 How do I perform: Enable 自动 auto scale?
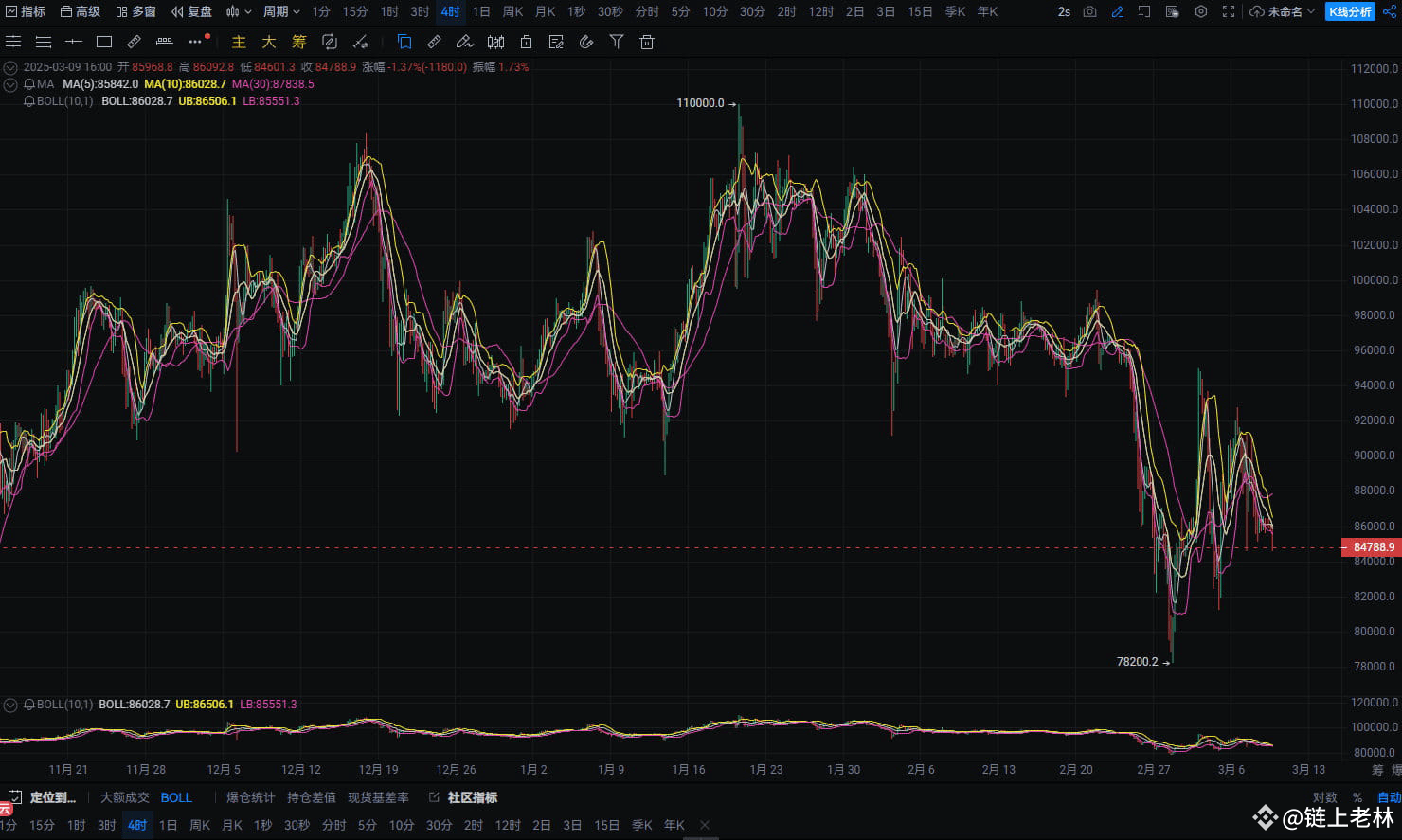(1389, 797)
